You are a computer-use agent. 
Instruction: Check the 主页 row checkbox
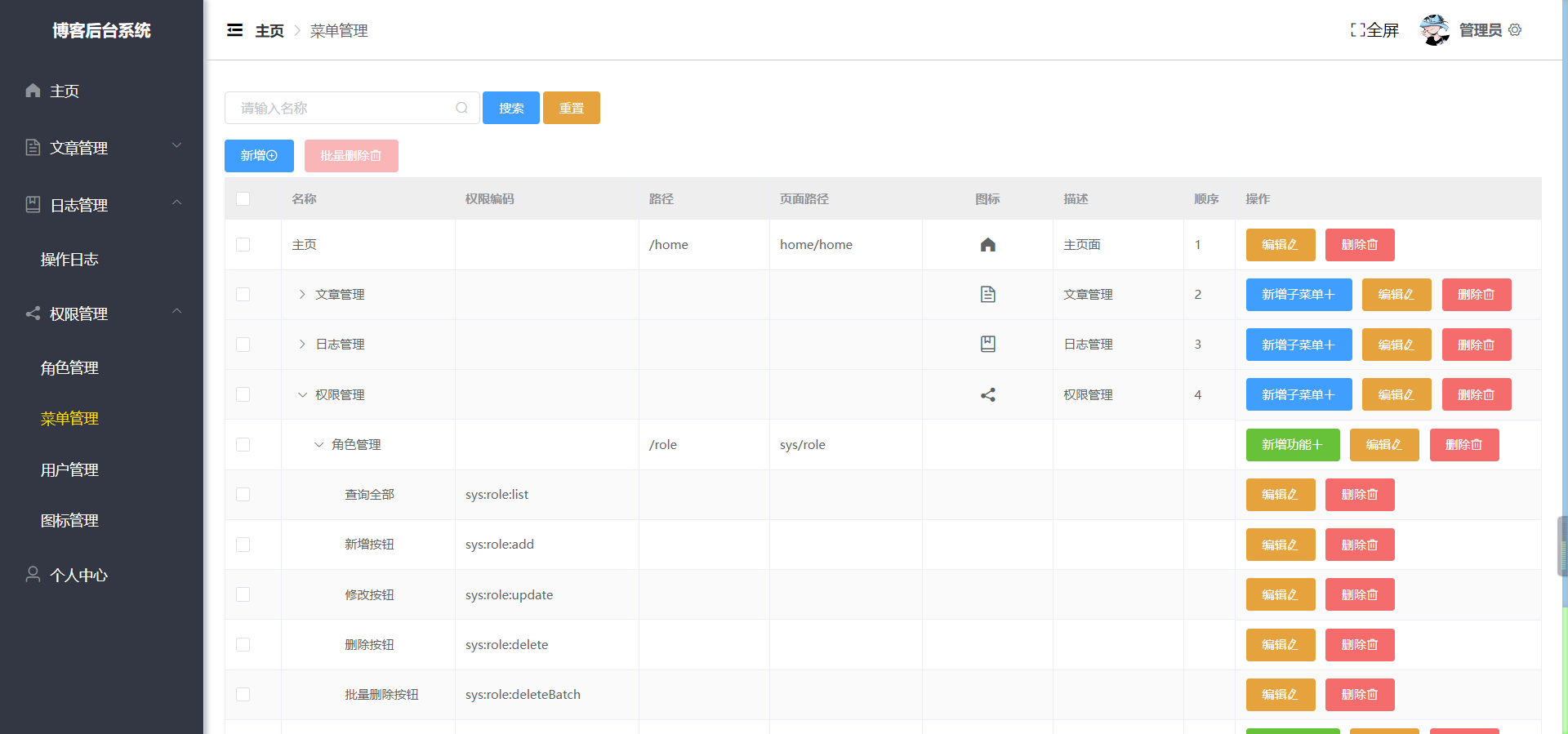[243, 244]
